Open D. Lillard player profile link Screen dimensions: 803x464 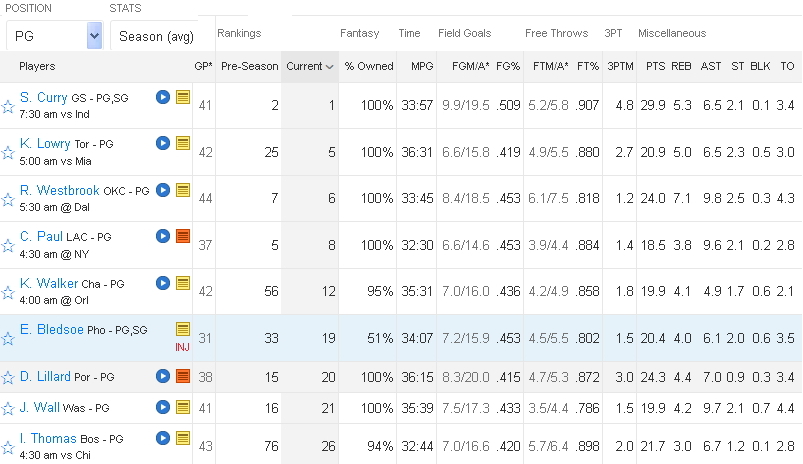[x=45, y=376]
